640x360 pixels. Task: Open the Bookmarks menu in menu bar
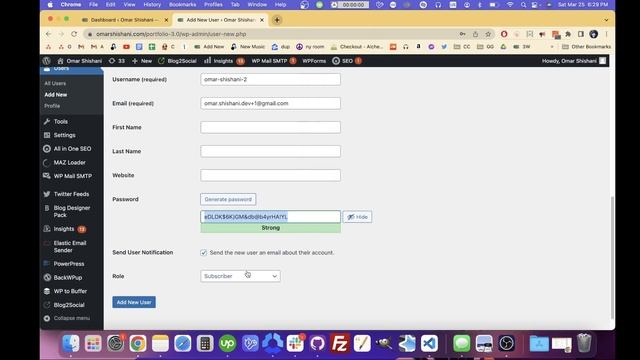pos(182,4)
